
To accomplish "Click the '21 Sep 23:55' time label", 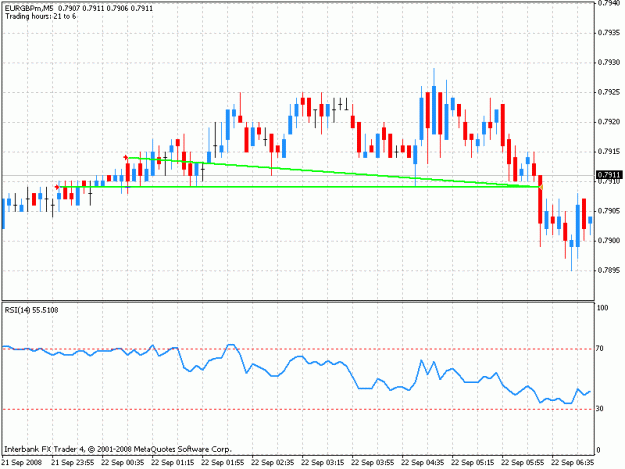I will [73, 462].
